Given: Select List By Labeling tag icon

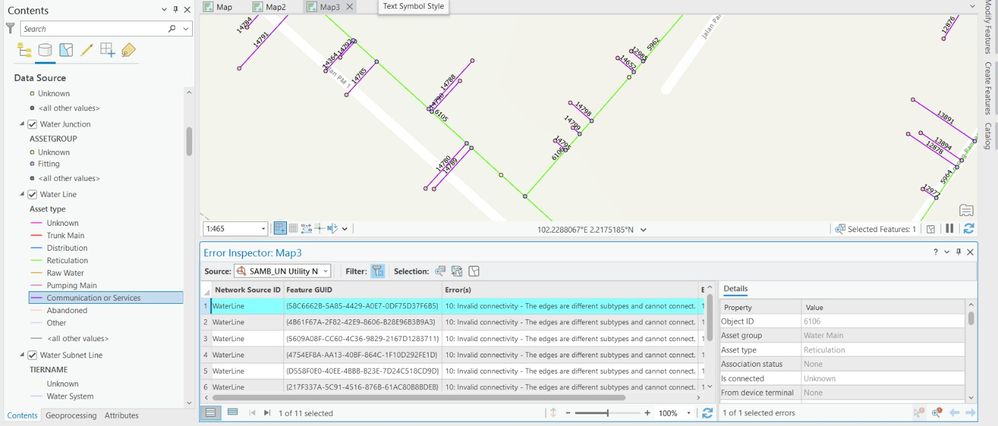Looking at the screenshot, I should (128, 50).
